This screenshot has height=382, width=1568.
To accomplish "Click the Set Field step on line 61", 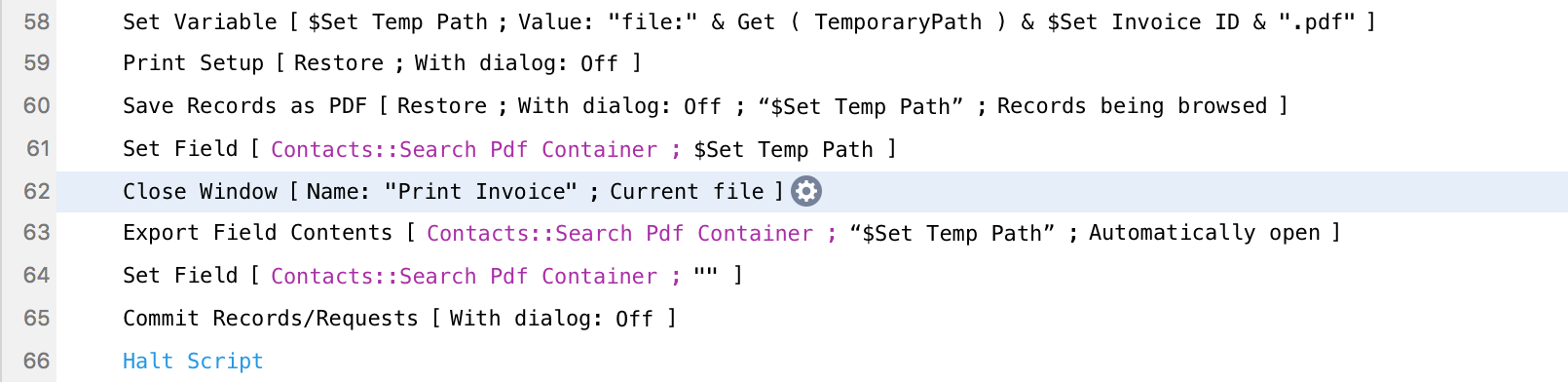I will click(x=509, y=149).
